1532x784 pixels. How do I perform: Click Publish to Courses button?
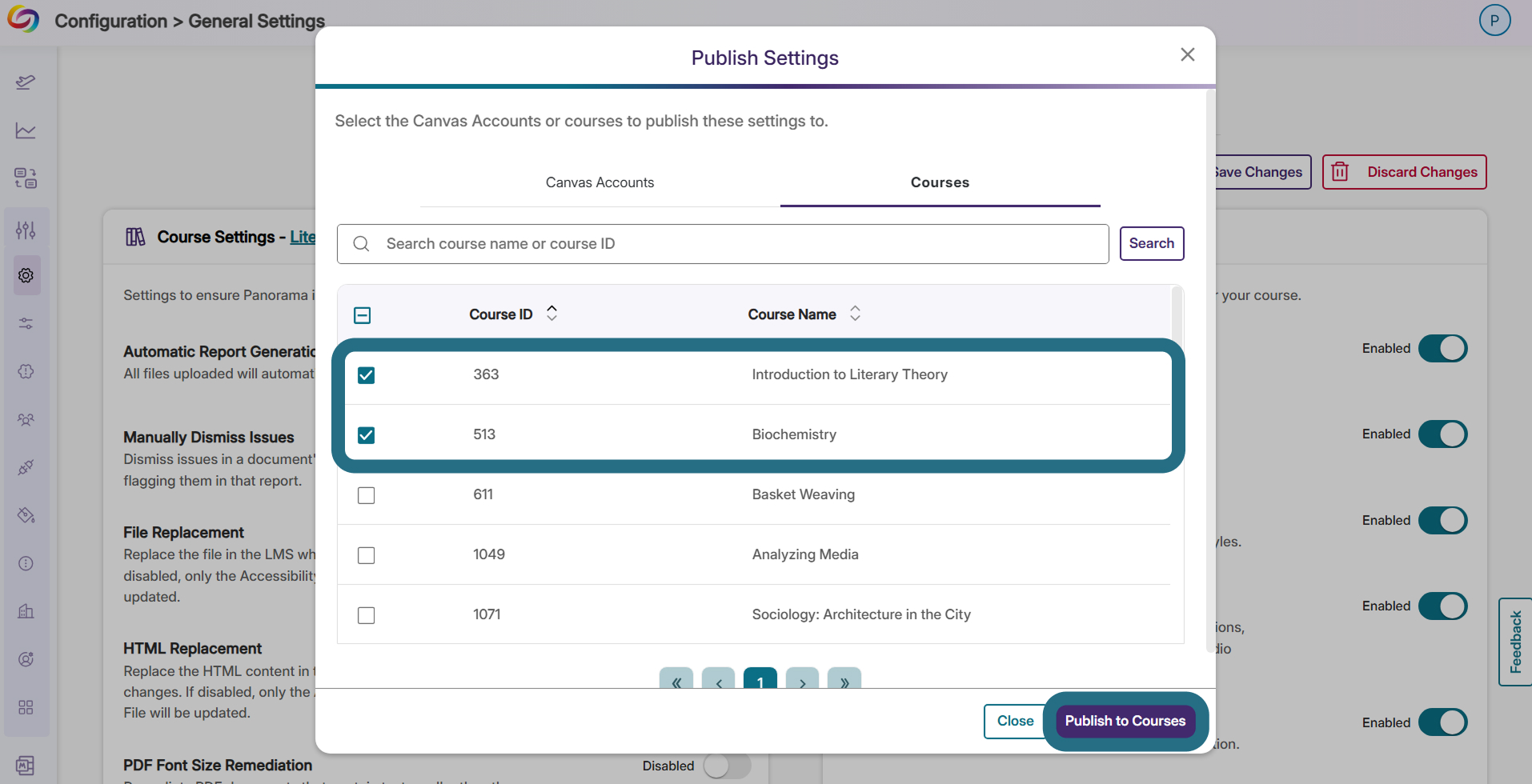1125,721
